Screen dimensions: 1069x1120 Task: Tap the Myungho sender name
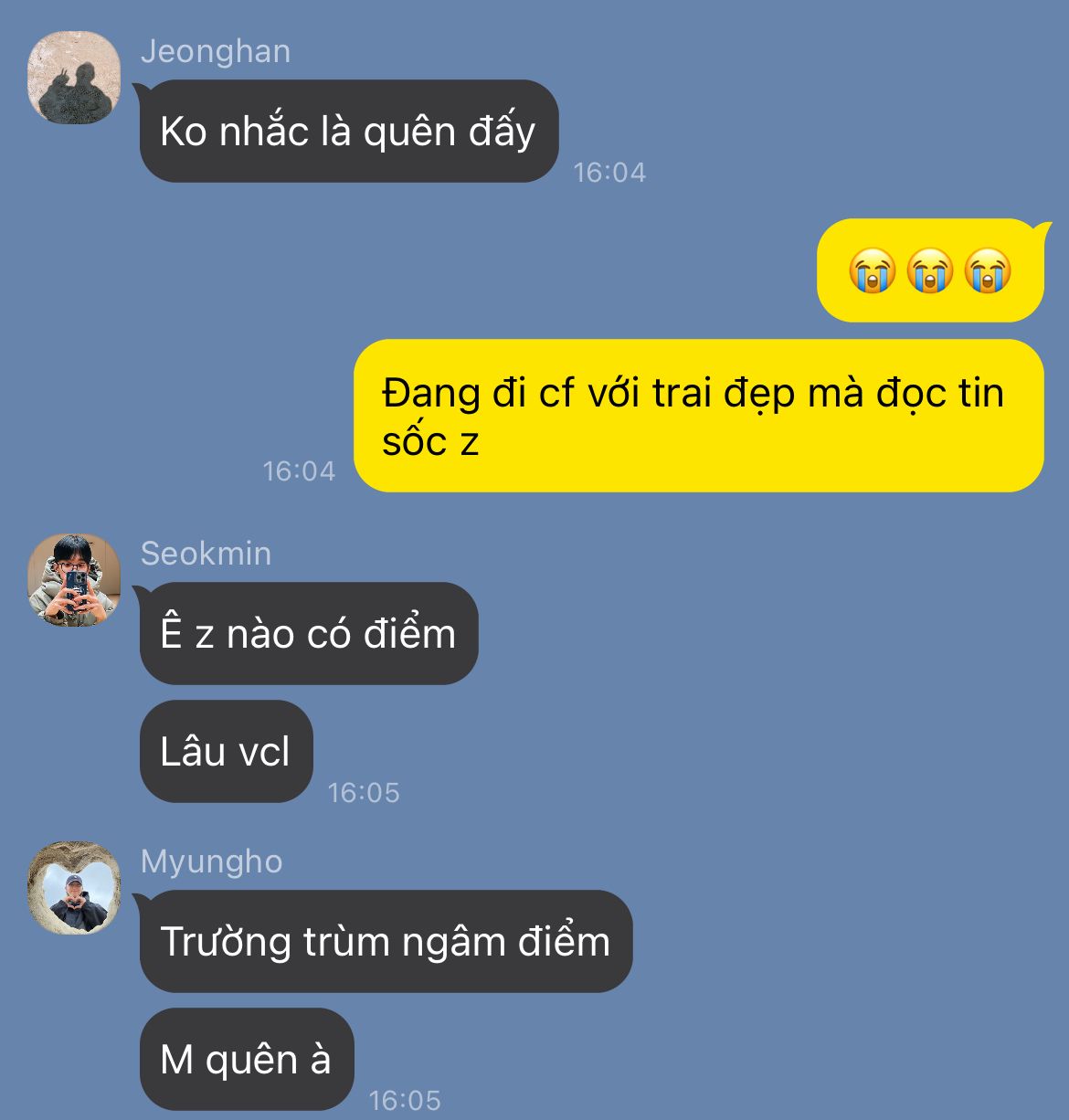coord(212,861)
